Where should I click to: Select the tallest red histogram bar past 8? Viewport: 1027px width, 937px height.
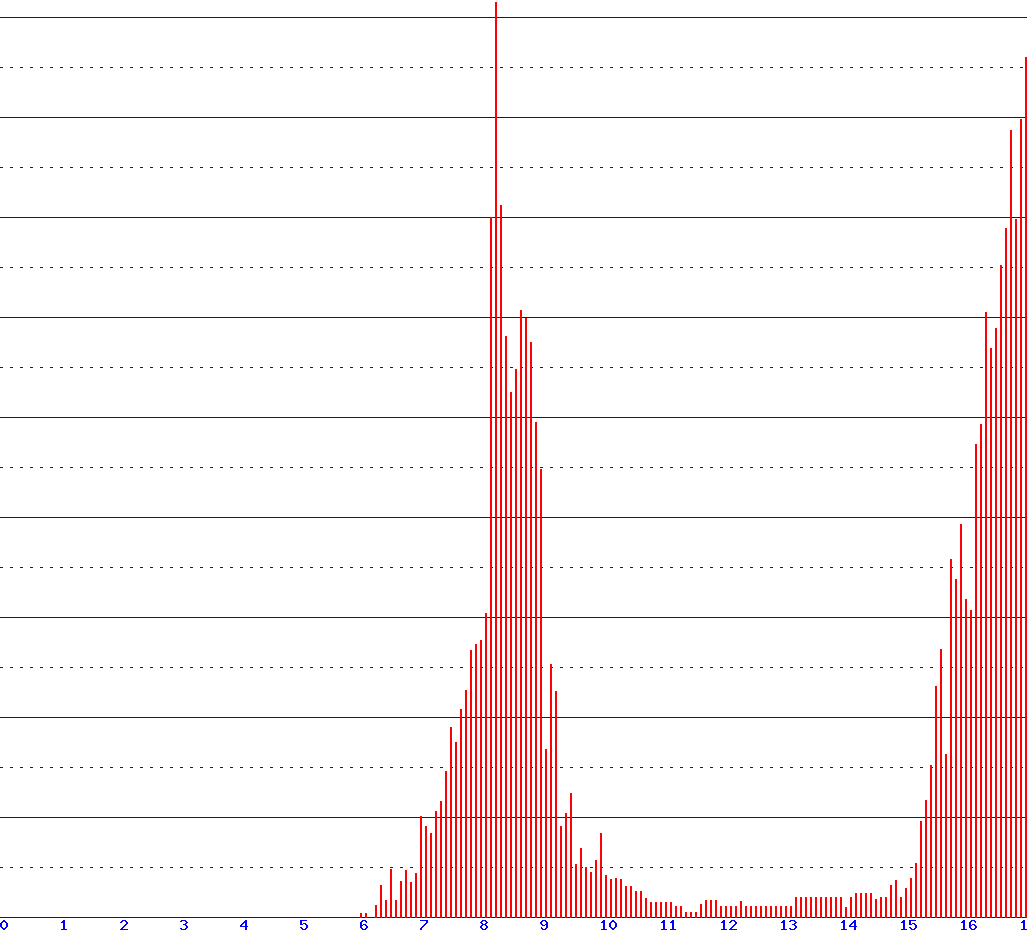[496, 460]
